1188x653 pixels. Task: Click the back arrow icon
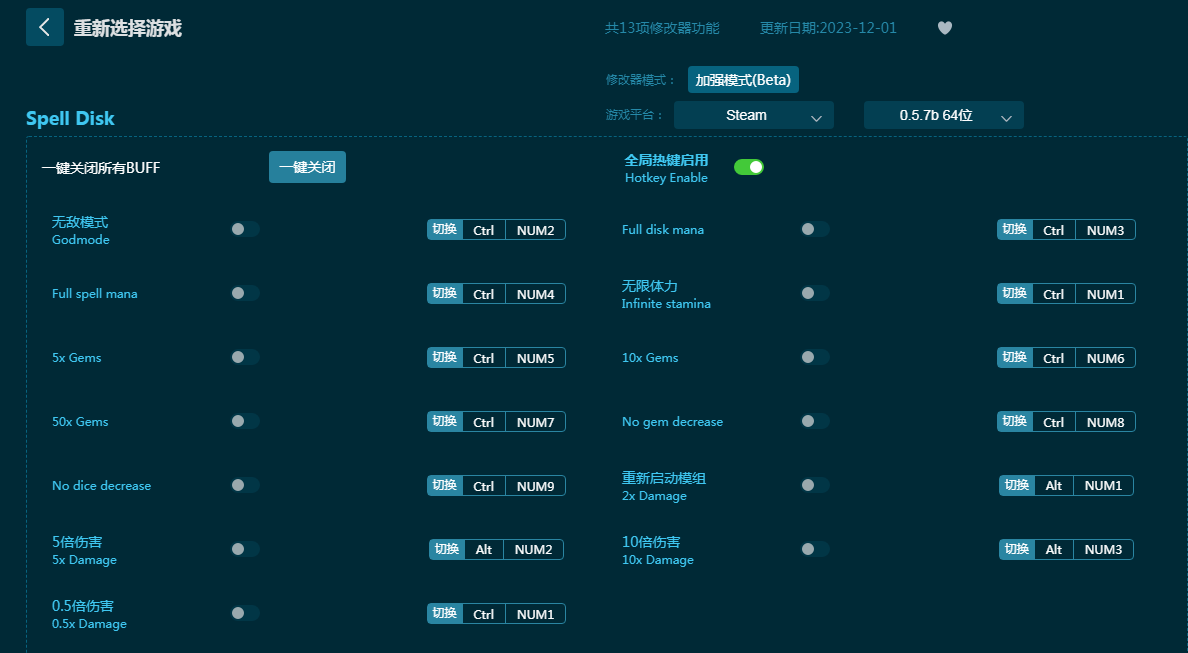point(44,27)
